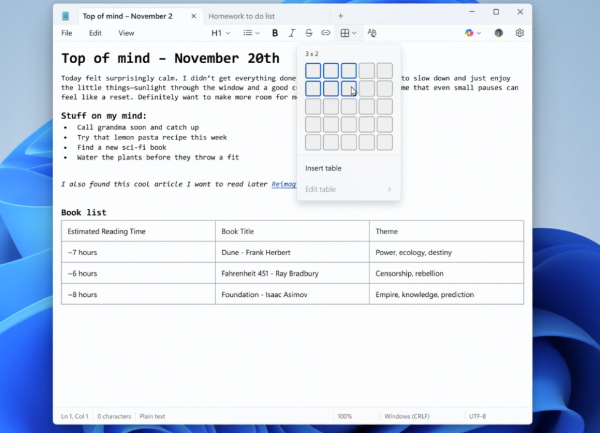Clear formatting with the Aa icon
Image resolution: width=600 pixels, height=433 pixels.
372,33
